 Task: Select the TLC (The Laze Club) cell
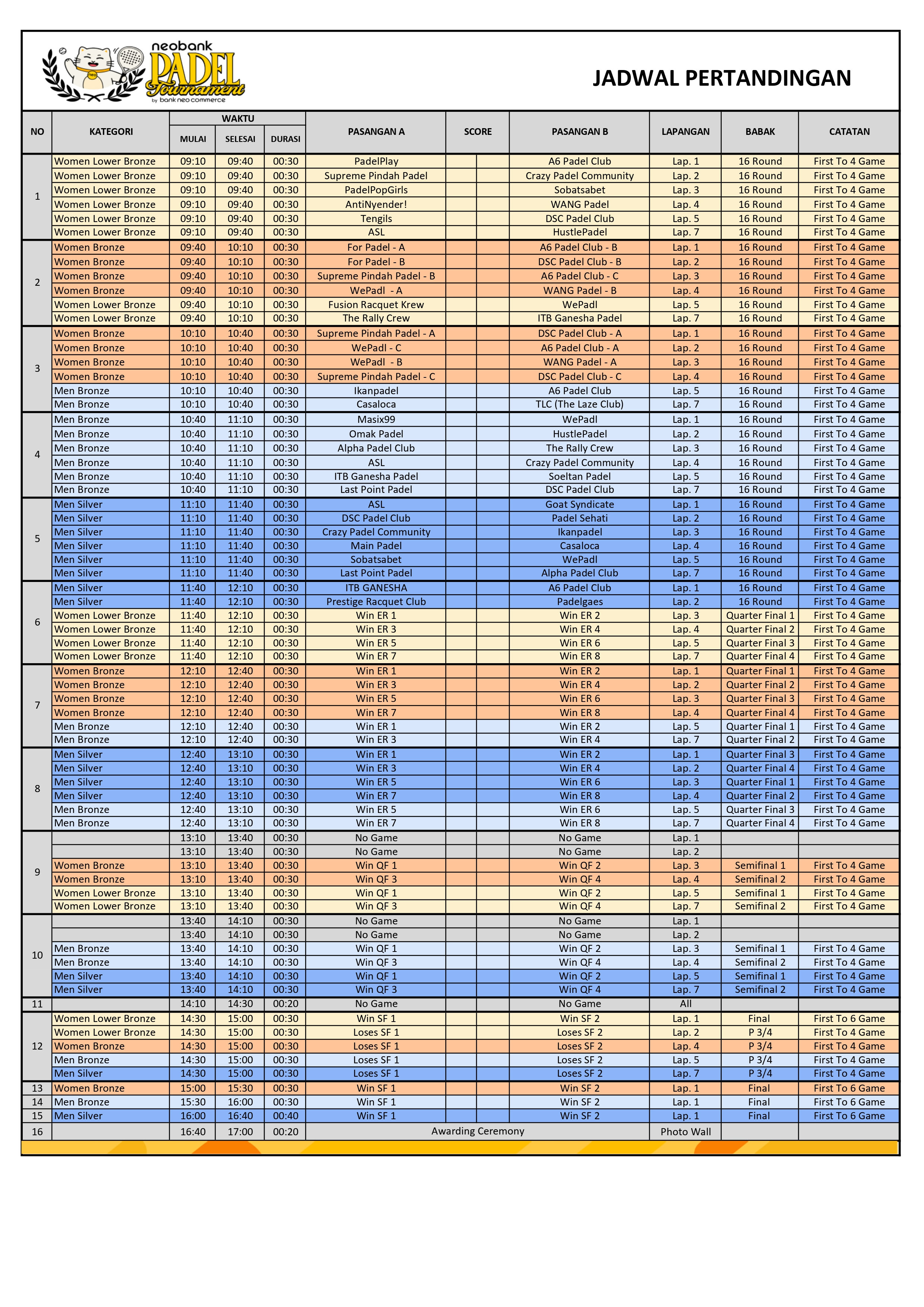tap(579, 404)
